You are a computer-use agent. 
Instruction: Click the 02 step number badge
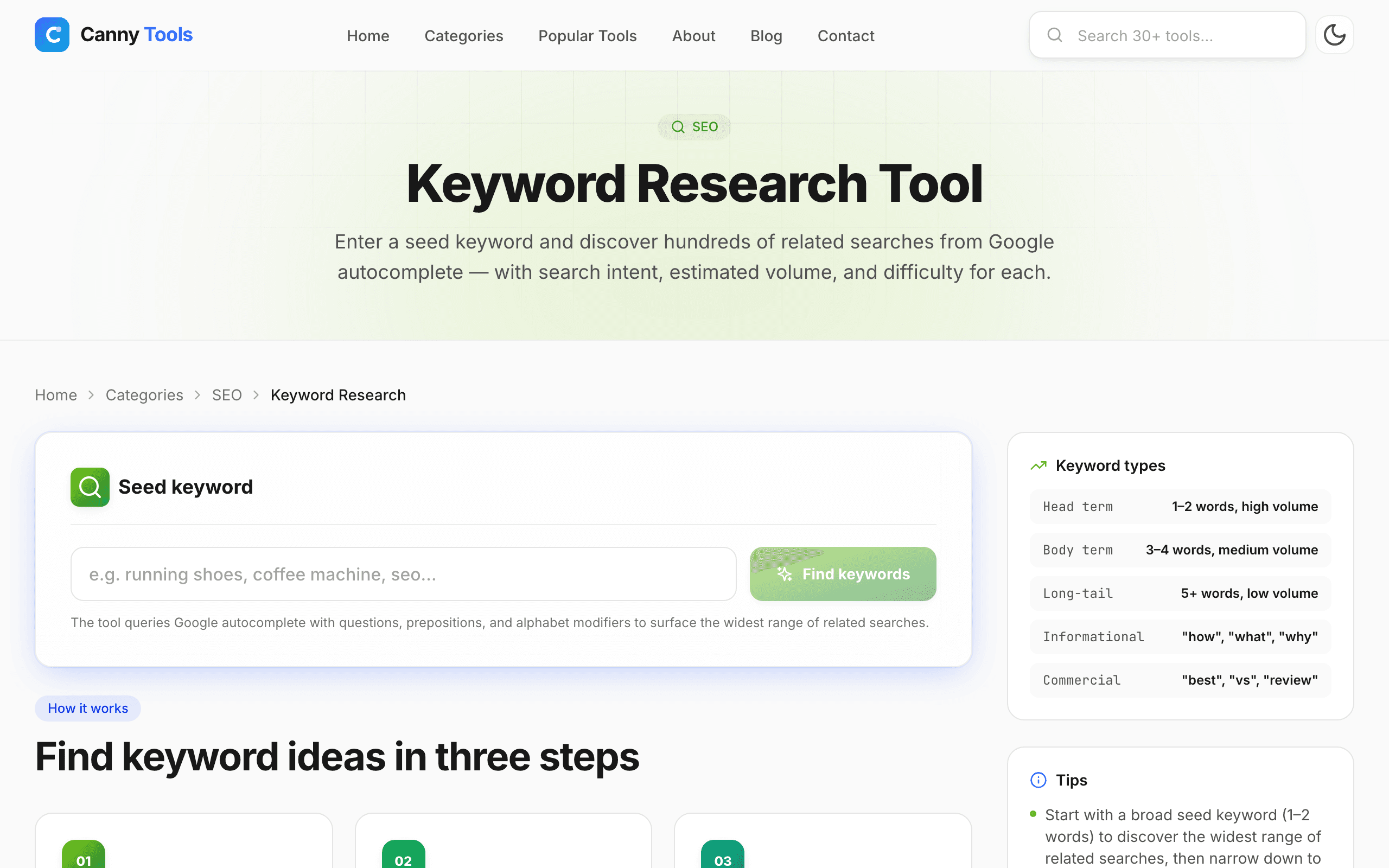click(x=404, y=856)
